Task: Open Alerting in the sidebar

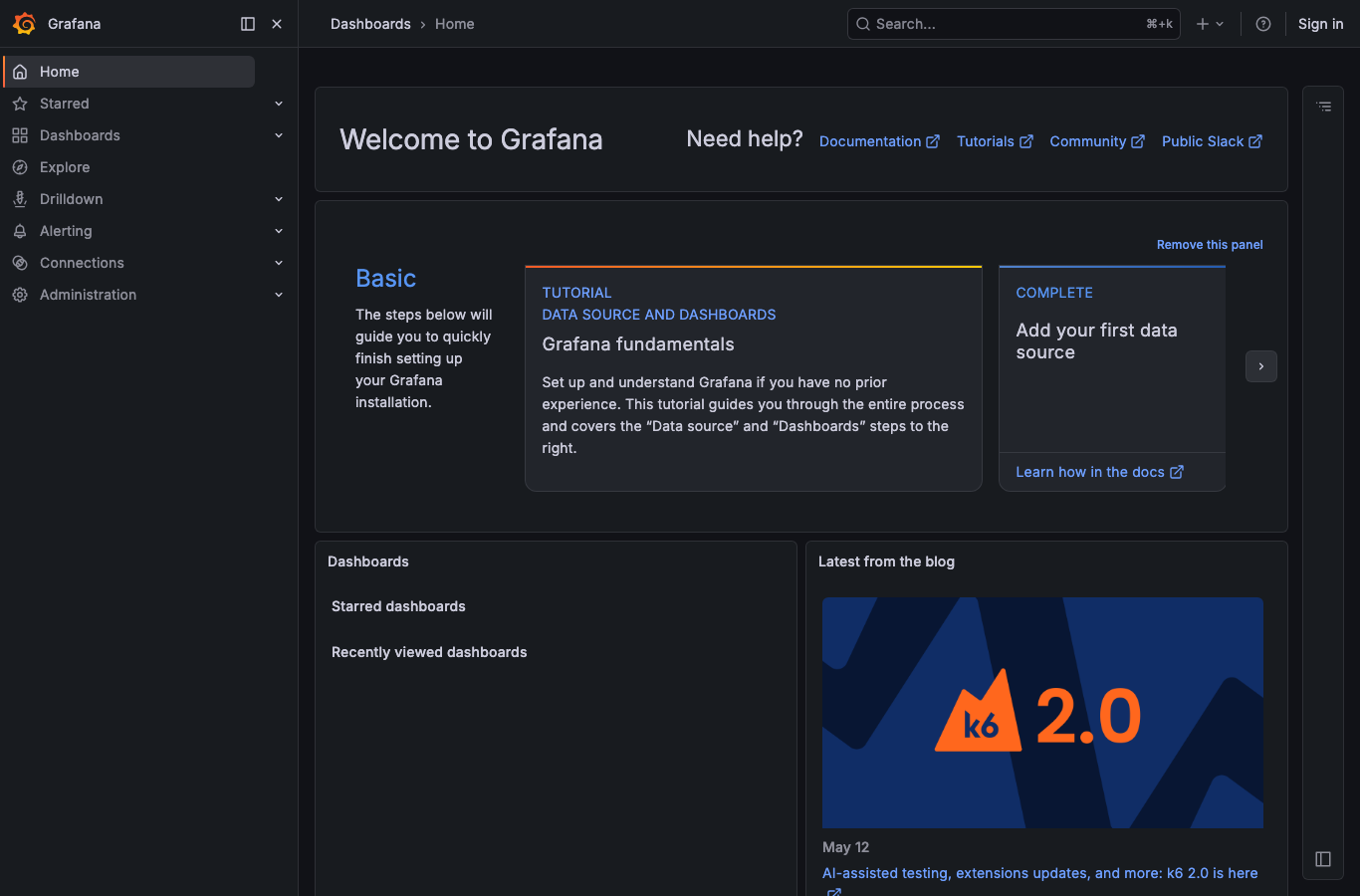Action: (x=66, y=231)
